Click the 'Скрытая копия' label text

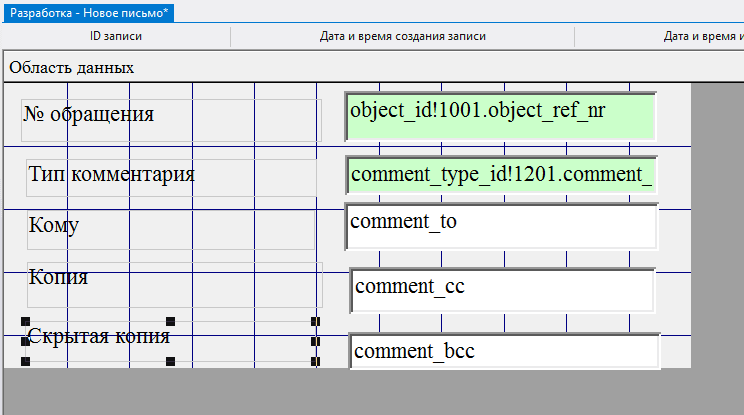point(98,336)
